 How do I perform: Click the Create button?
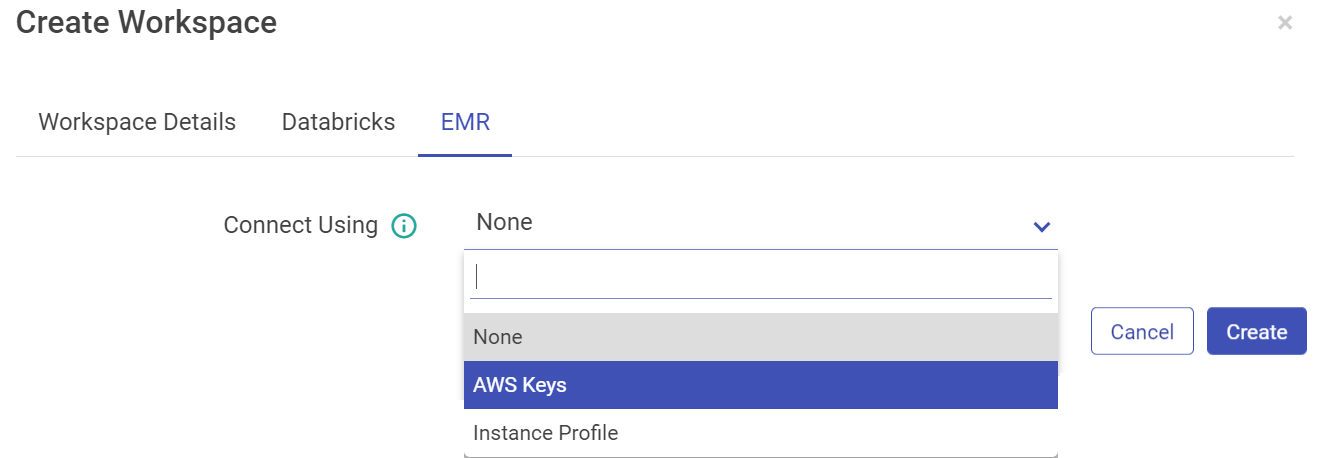pyautogui.click(x=1257, y=331)
